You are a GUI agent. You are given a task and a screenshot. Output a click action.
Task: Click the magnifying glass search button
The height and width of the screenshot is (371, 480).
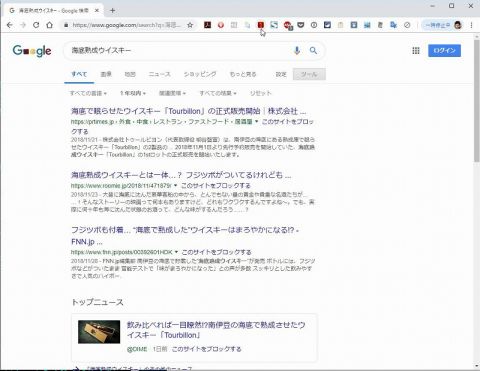(313, 51)
